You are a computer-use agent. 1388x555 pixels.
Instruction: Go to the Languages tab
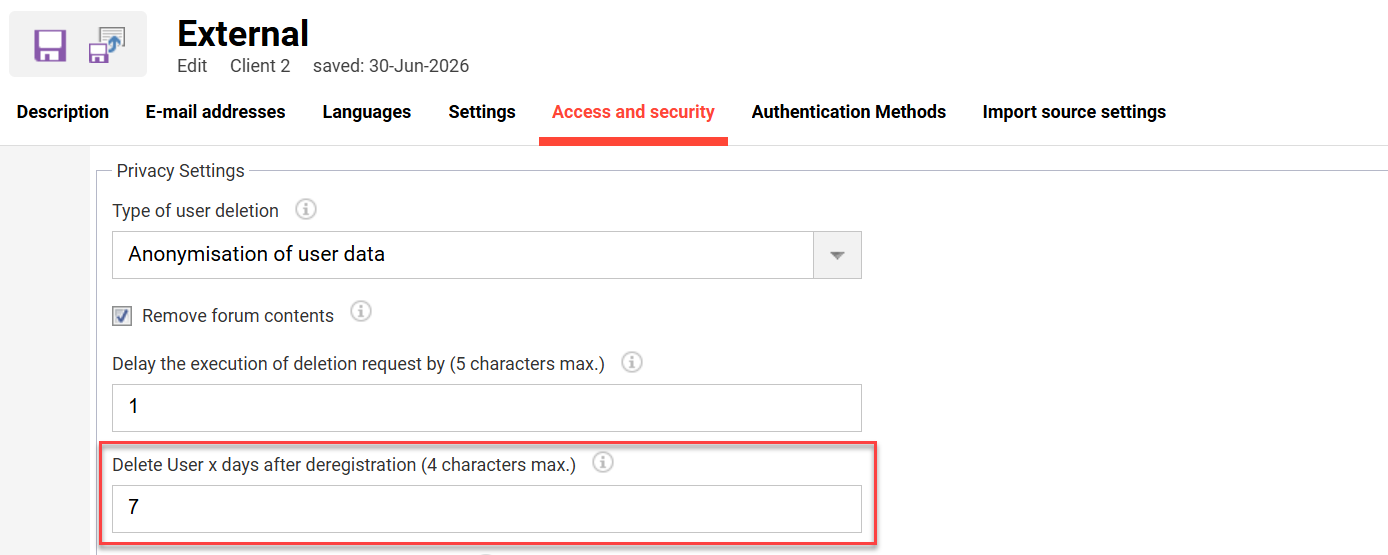pyautogui.click(x=367, y=112)
